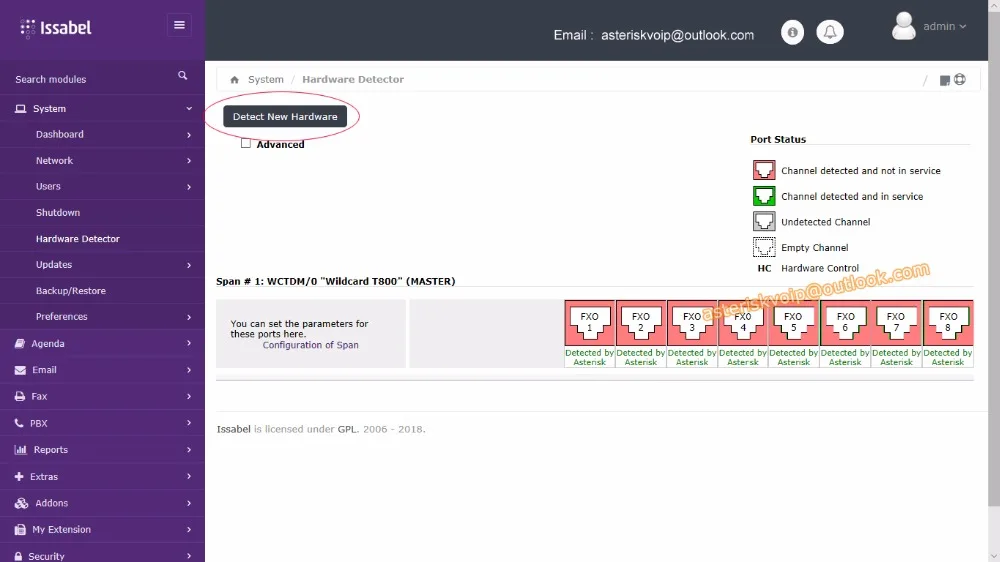Click the empty channel legend icon
This screenshot has width=1000, height=562.
point(764,247)
